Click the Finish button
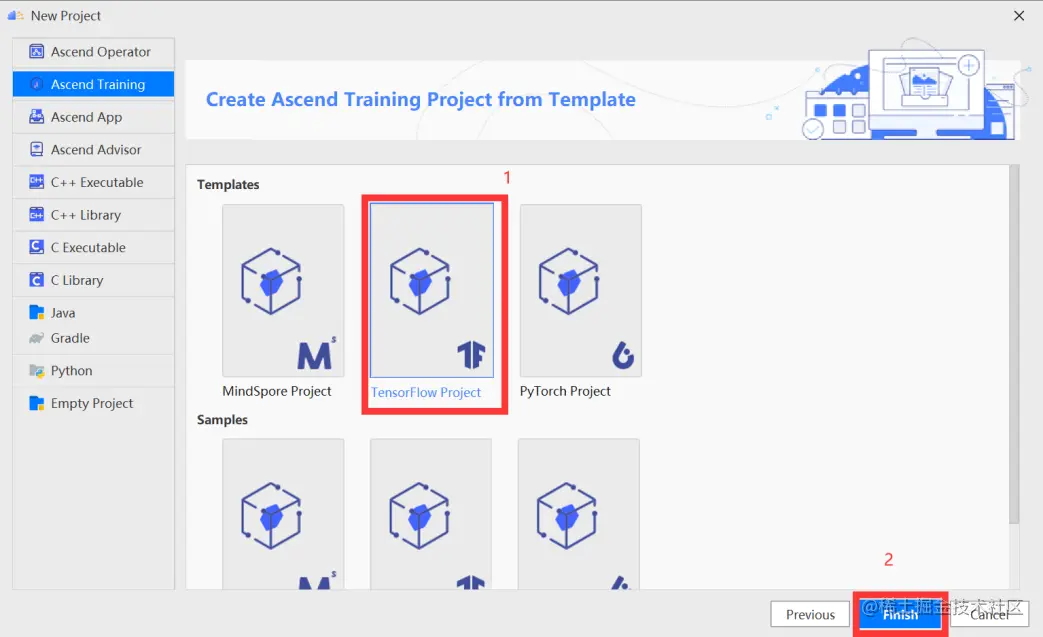Image resolution: width=1043 pixels, height=637 pixels. point(900,614)
